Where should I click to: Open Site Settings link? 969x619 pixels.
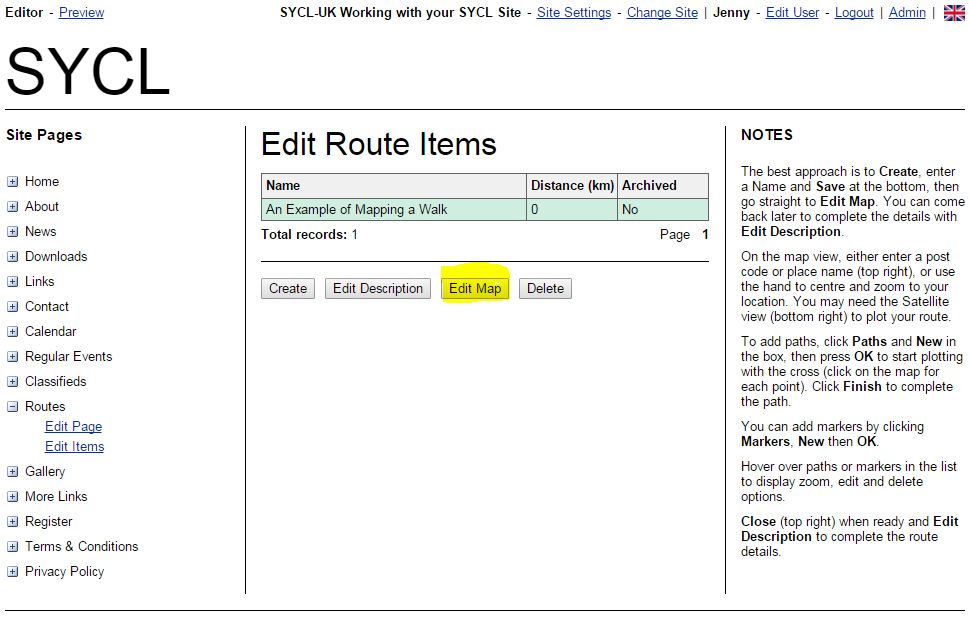coord(573,12)
